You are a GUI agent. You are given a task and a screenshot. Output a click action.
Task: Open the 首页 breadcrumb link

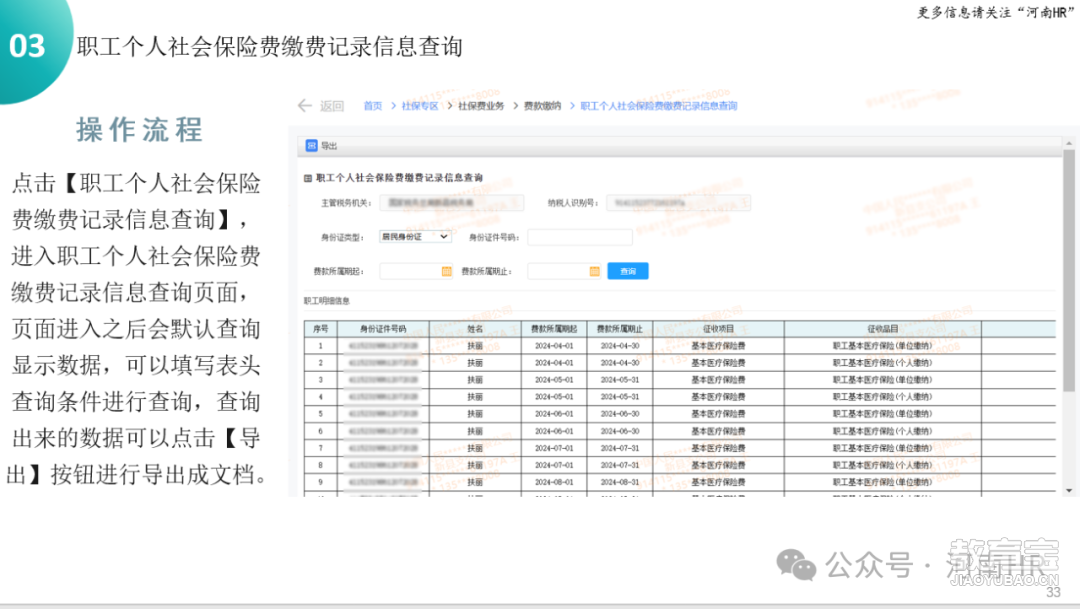click(373, 106)
